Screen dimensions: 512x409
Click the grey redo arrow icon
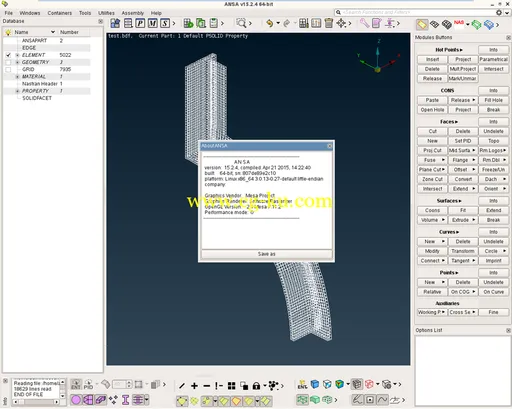(286, 23)
